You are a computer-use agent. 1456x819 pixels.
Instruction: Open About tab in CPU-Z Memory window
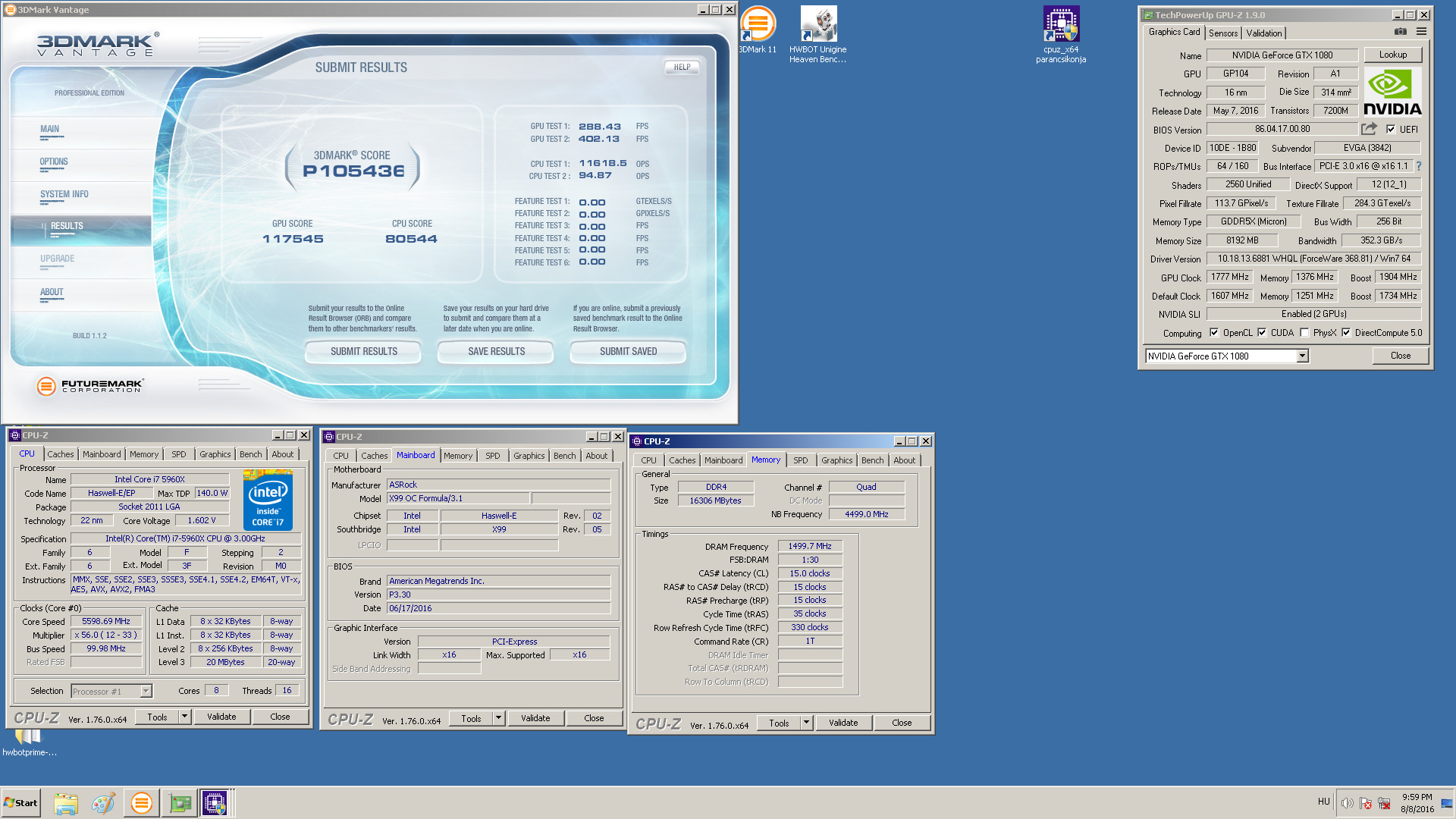[x=904, y=460]
